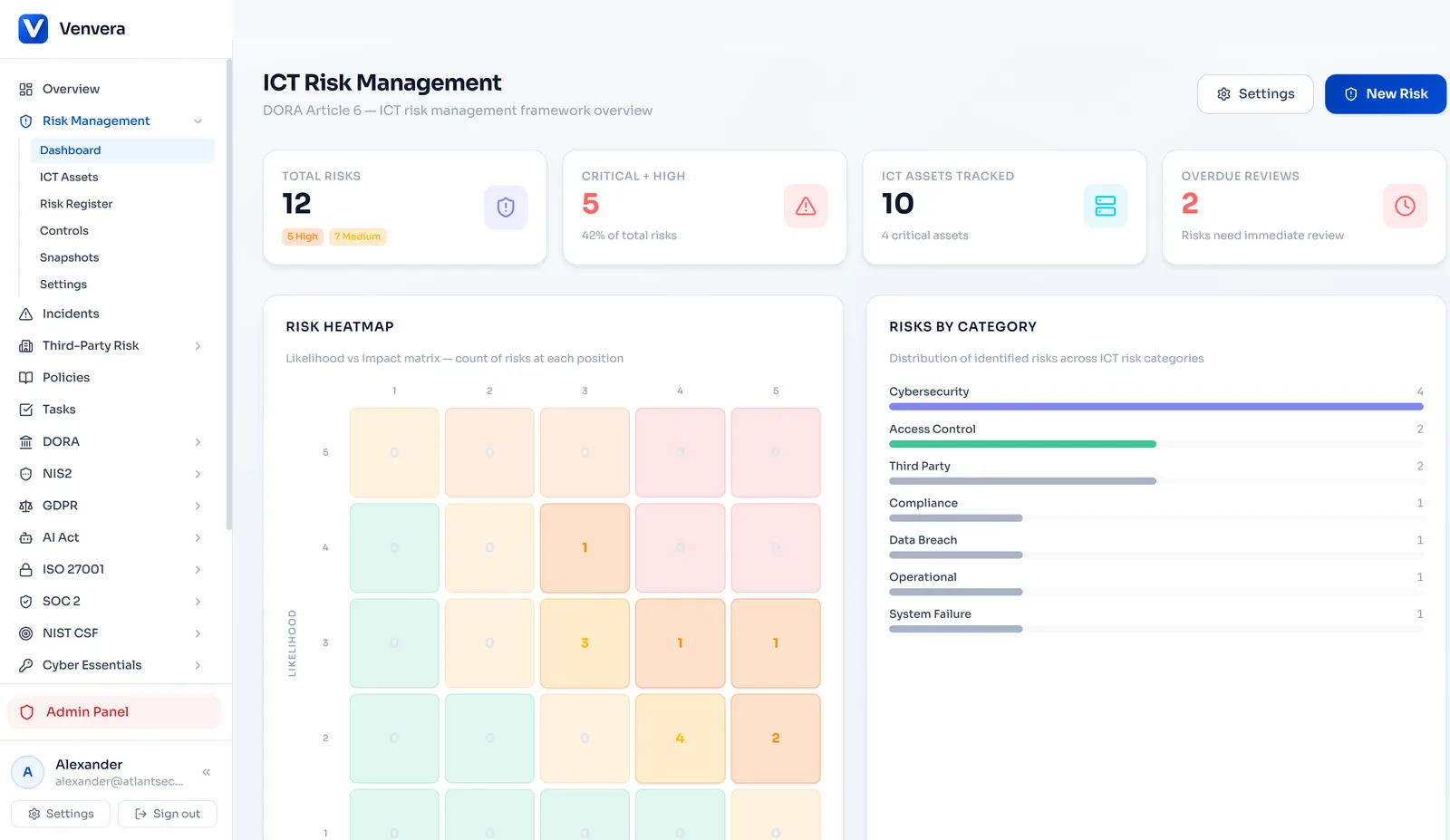Click the Access Control green progress bar

click(1022, 444)
